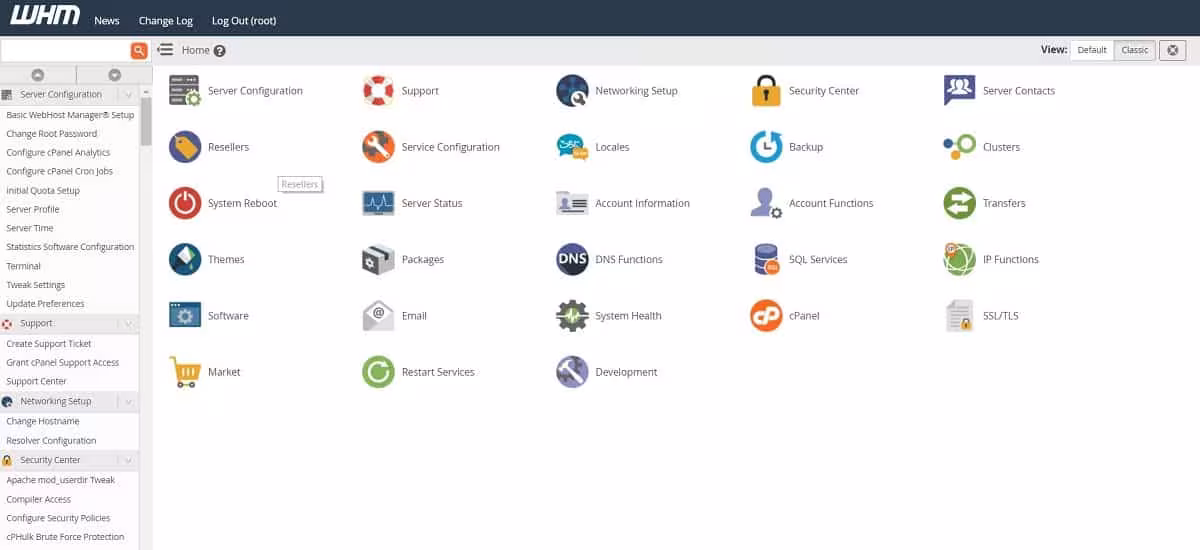Click the Home help question mark icon
The width and height of the screenshot is (1200, 550).
[220, 51]
